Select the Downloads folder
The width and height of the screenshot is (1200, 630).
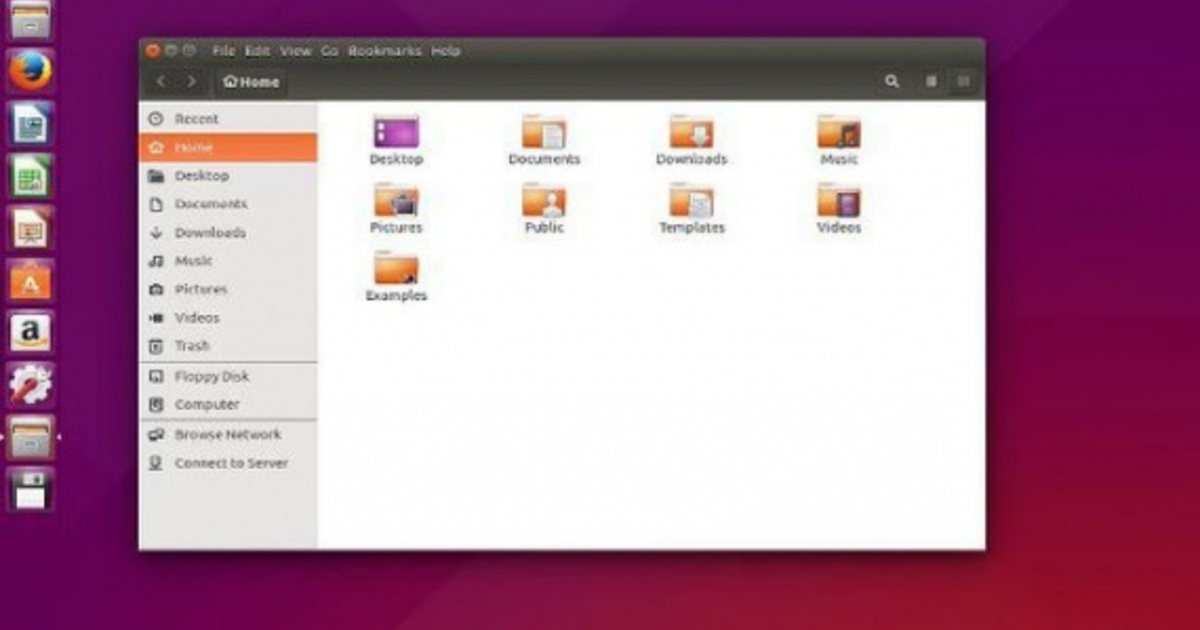[x=690, y=135]
